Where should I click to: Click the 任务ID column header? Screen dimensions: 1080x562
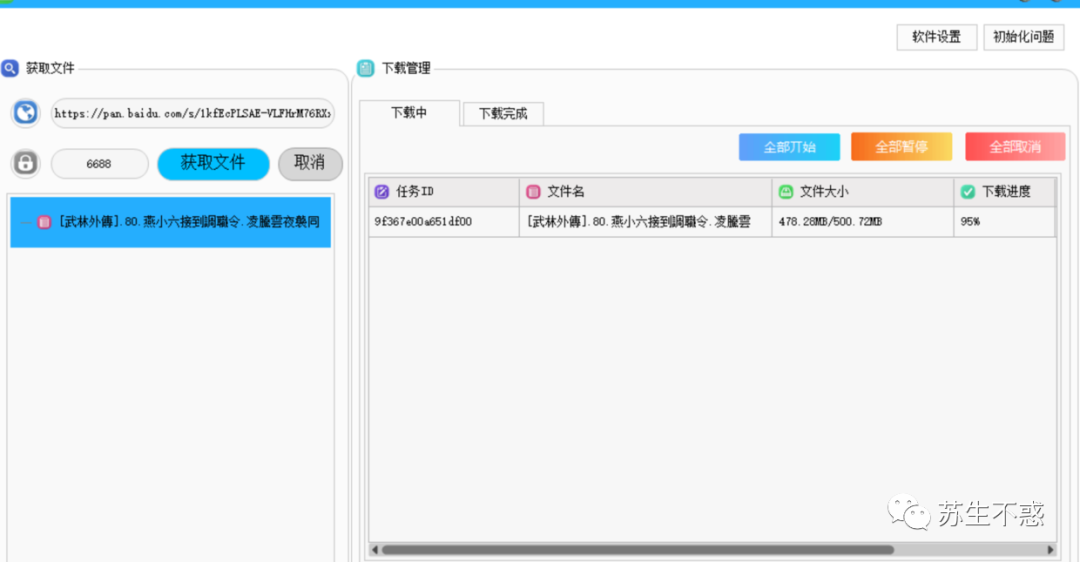click(x=444, y=191)
